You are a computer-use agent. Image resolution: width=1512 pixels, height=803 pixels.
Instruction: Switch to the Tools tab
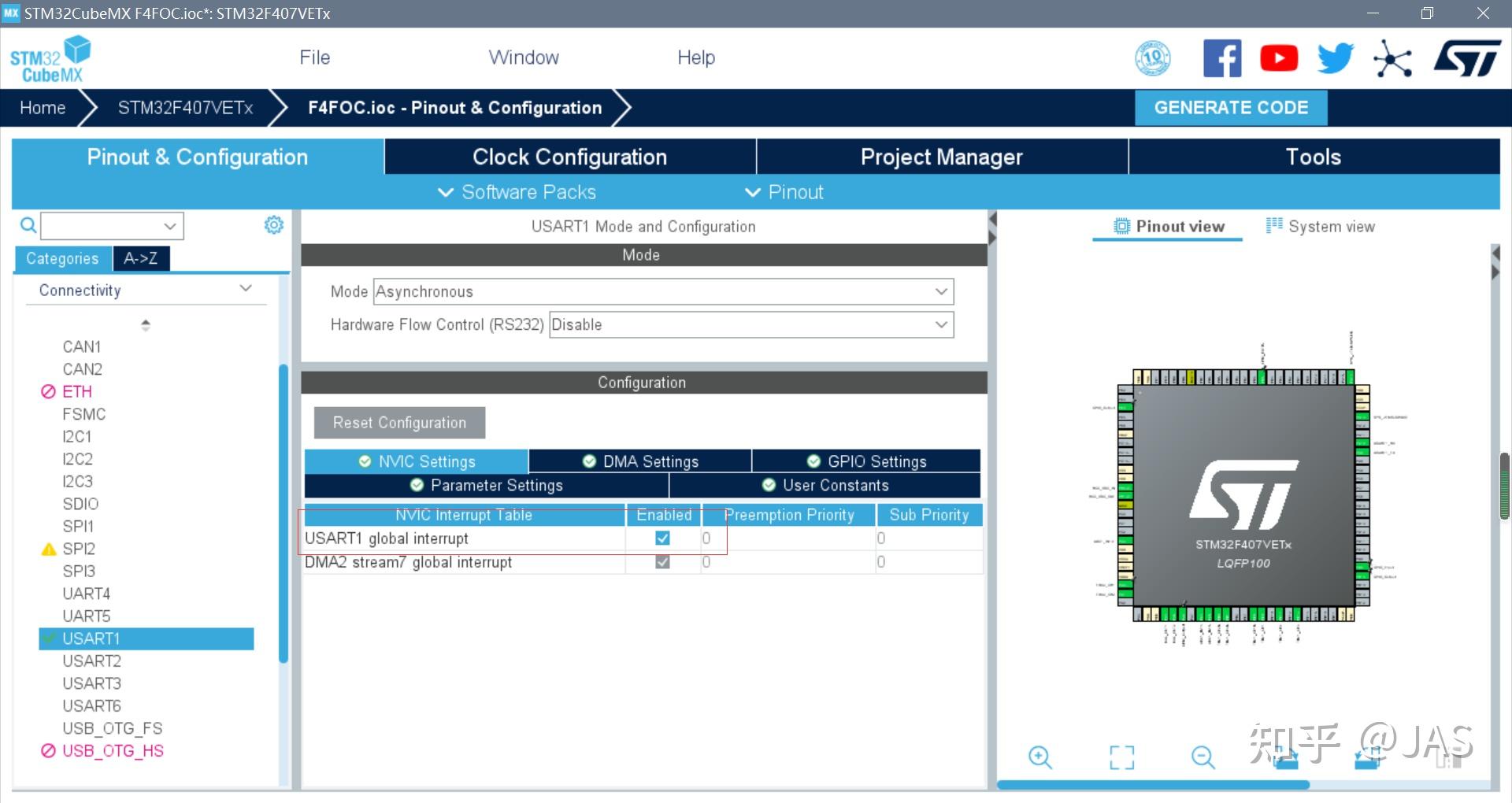(1314, 157)
